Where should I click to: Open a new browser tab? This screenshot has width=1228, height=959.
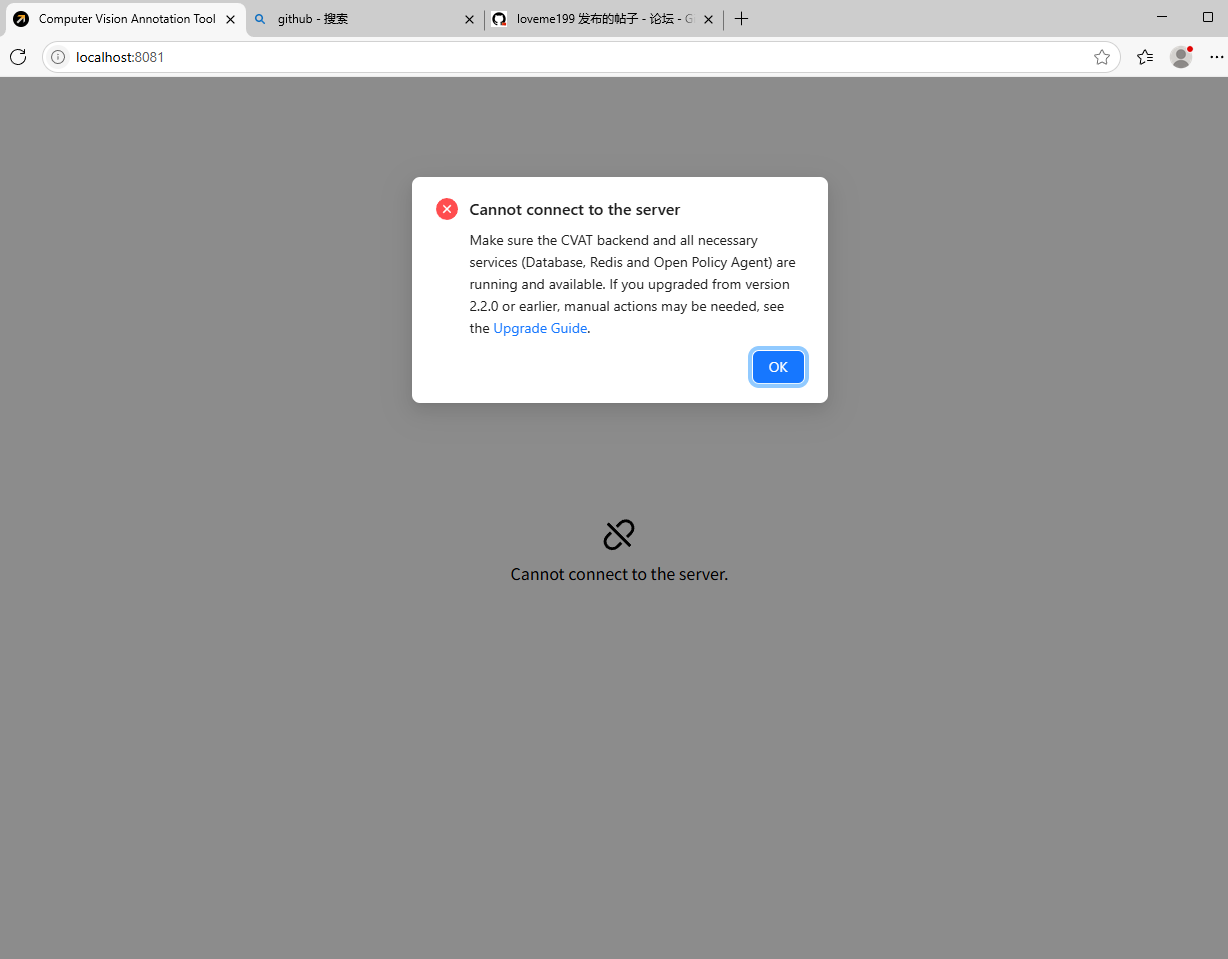pyautogui.click(x=741, y=19)
